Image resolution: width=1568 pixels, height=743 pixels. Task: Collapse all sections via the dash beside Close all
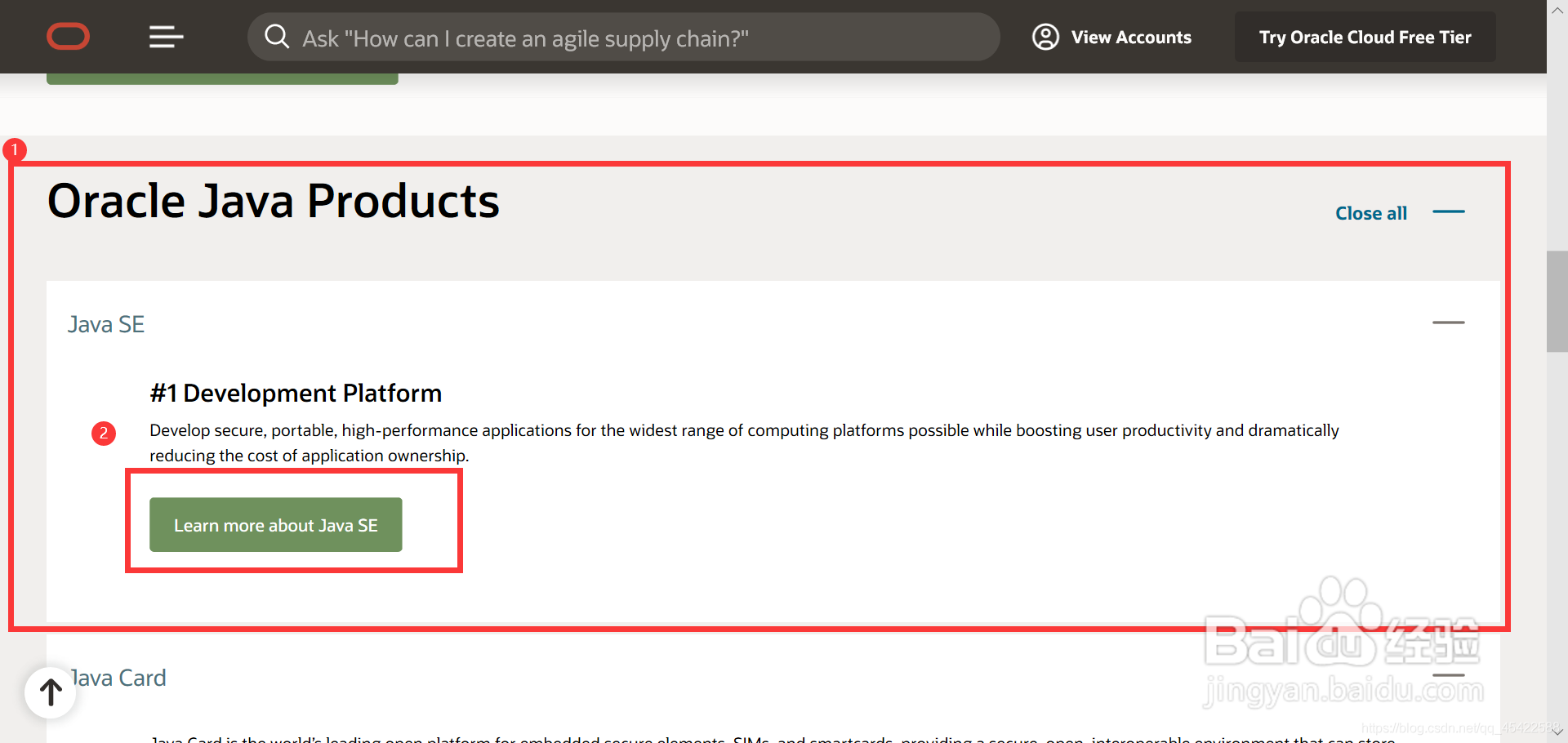point(1449,212)
